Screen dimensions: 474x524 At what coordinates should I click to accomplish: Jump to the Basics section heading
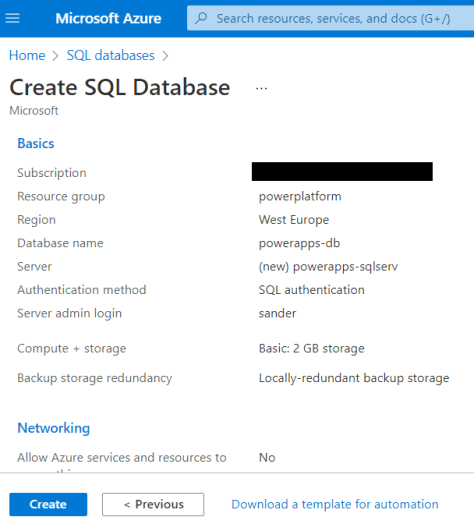pos(36,143)
